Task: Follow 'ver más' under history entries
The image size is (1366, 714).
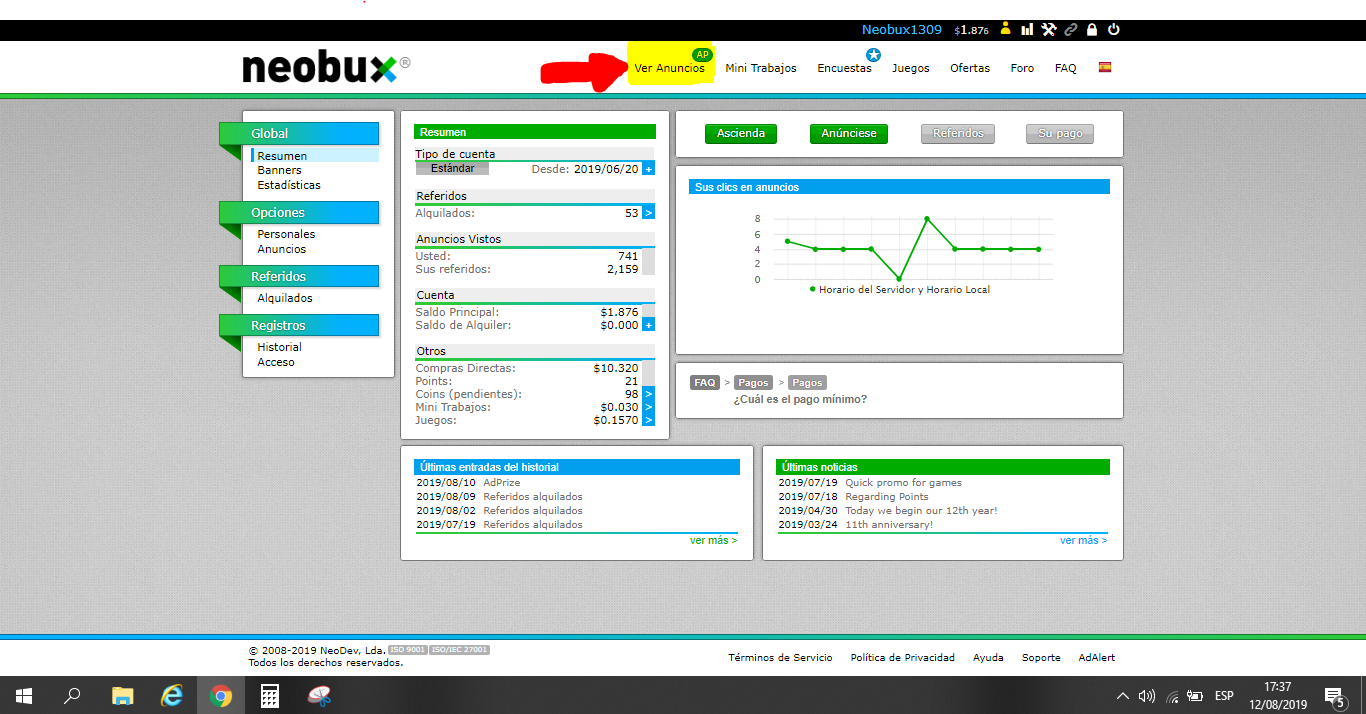Action: pyautogui.click(x=713, y=540)
